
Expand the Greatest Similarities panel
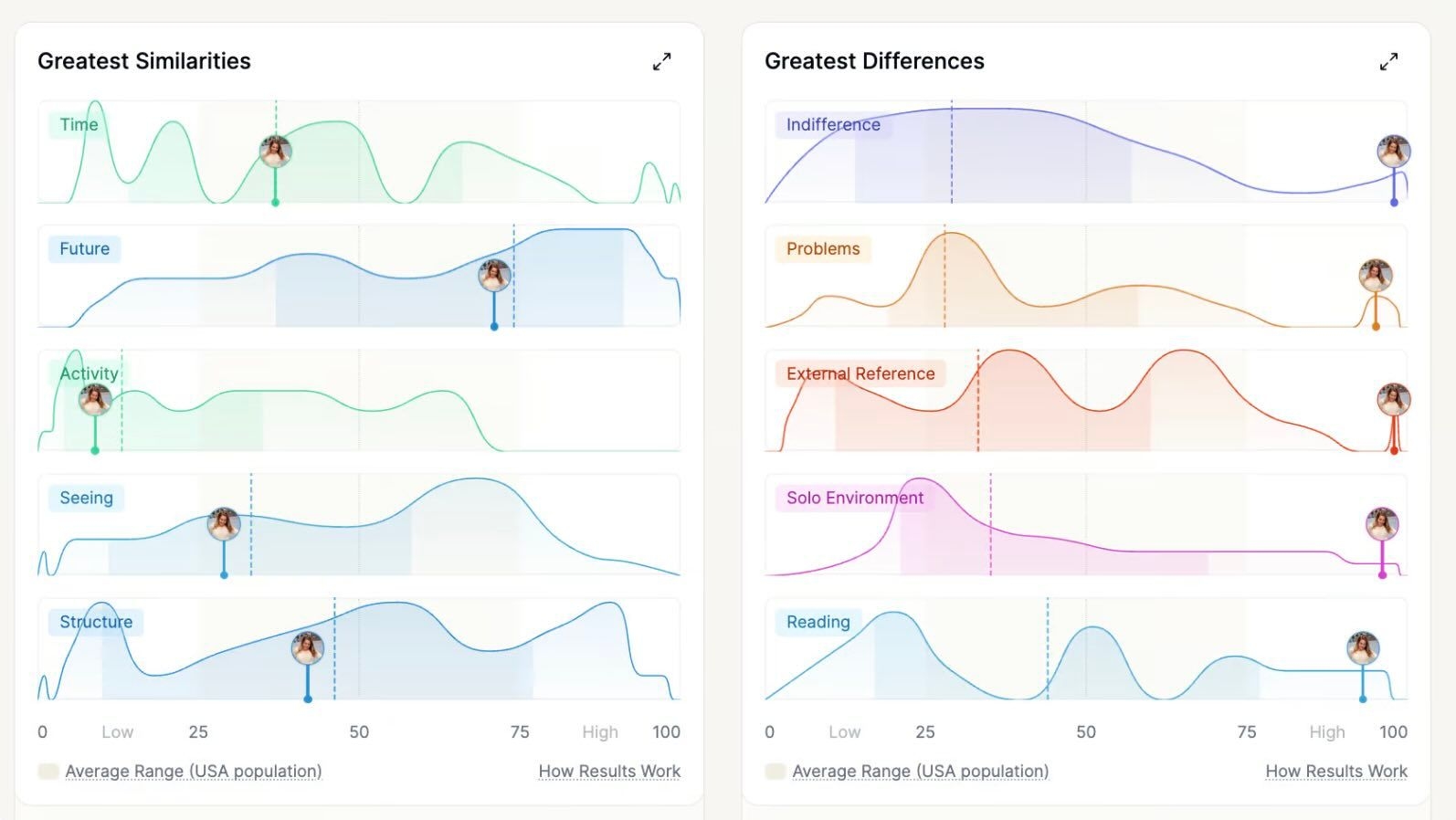(x=662, y=61)
